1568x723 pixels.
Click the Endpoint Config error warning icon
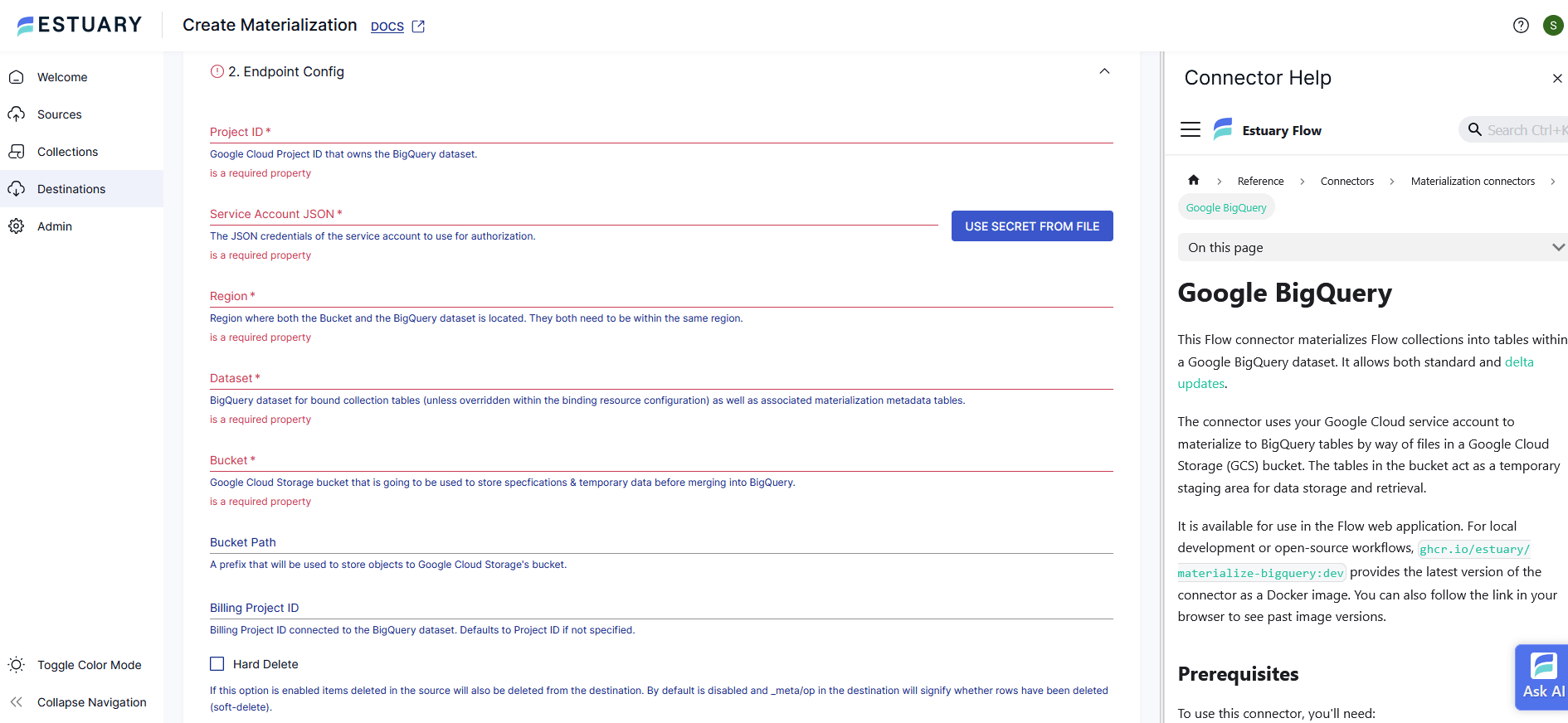point(217,71)
